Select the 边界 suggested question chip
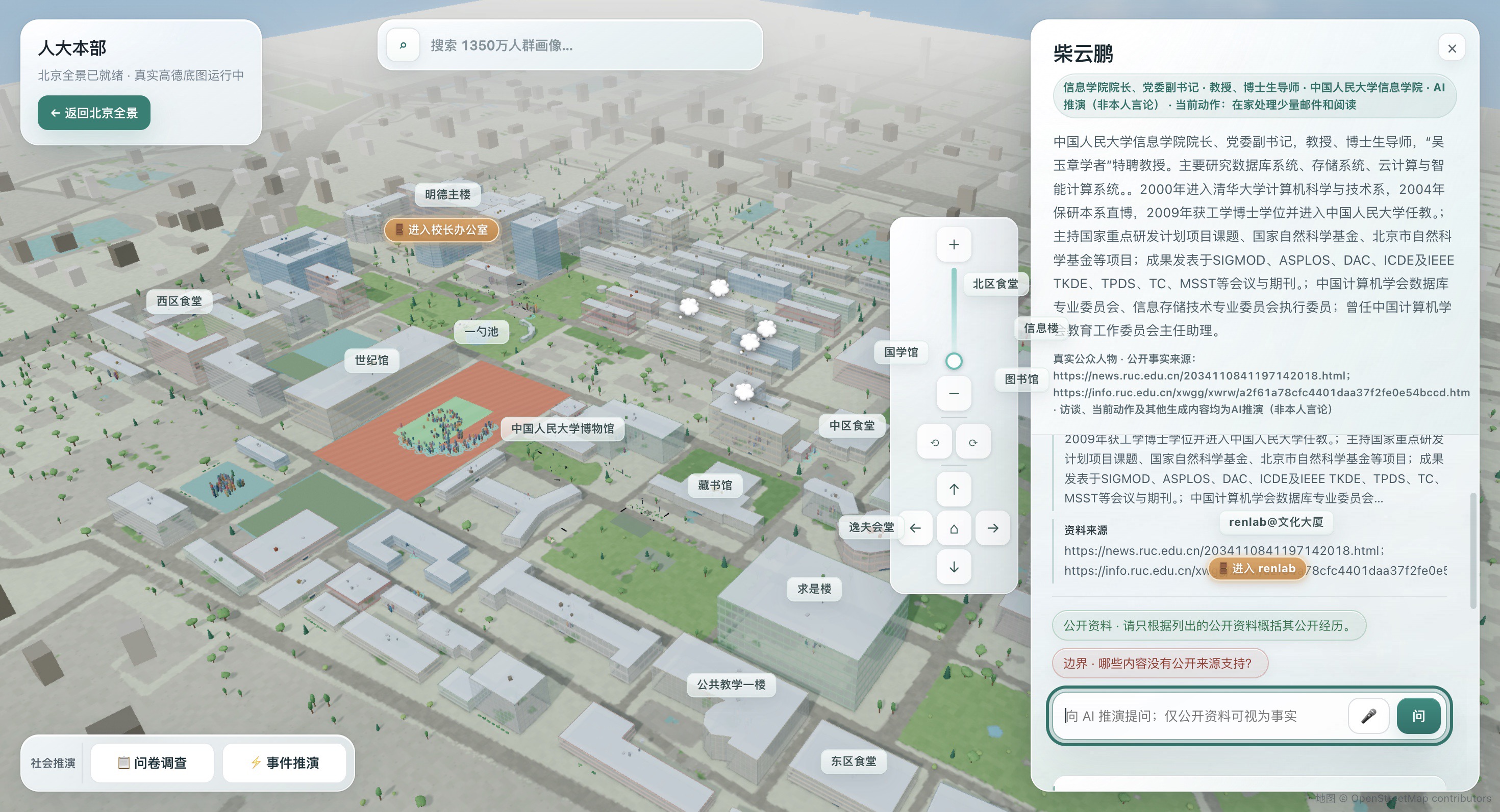1500x812 pixels. click(x=1160, y=663)
